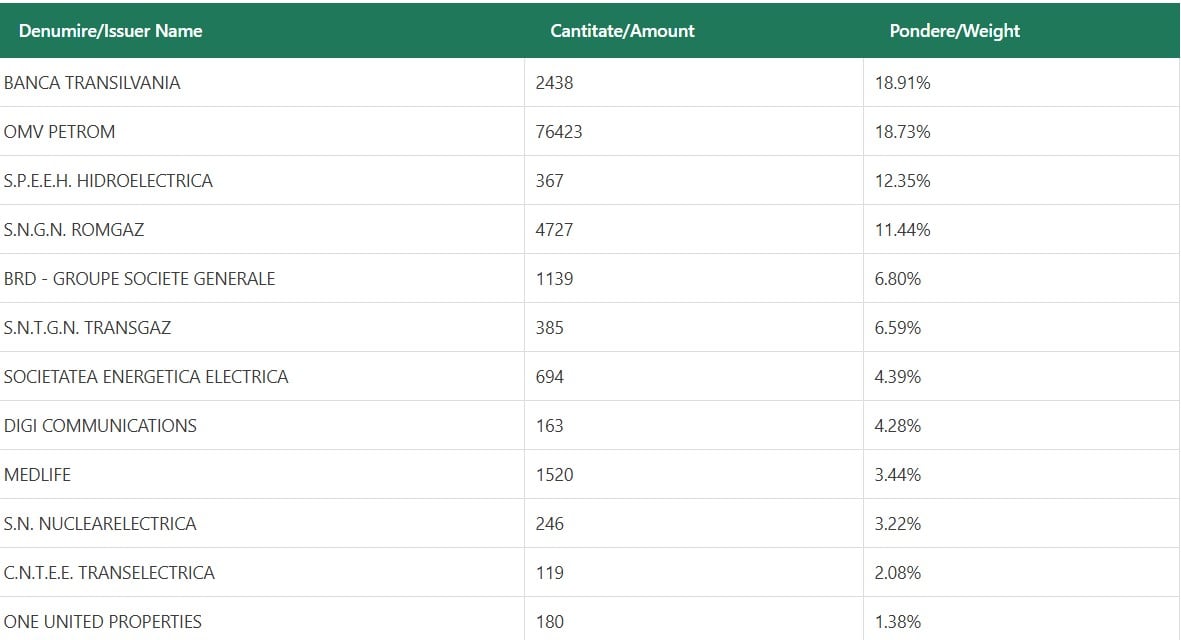Click the 76423 amount value

(558, 132)
